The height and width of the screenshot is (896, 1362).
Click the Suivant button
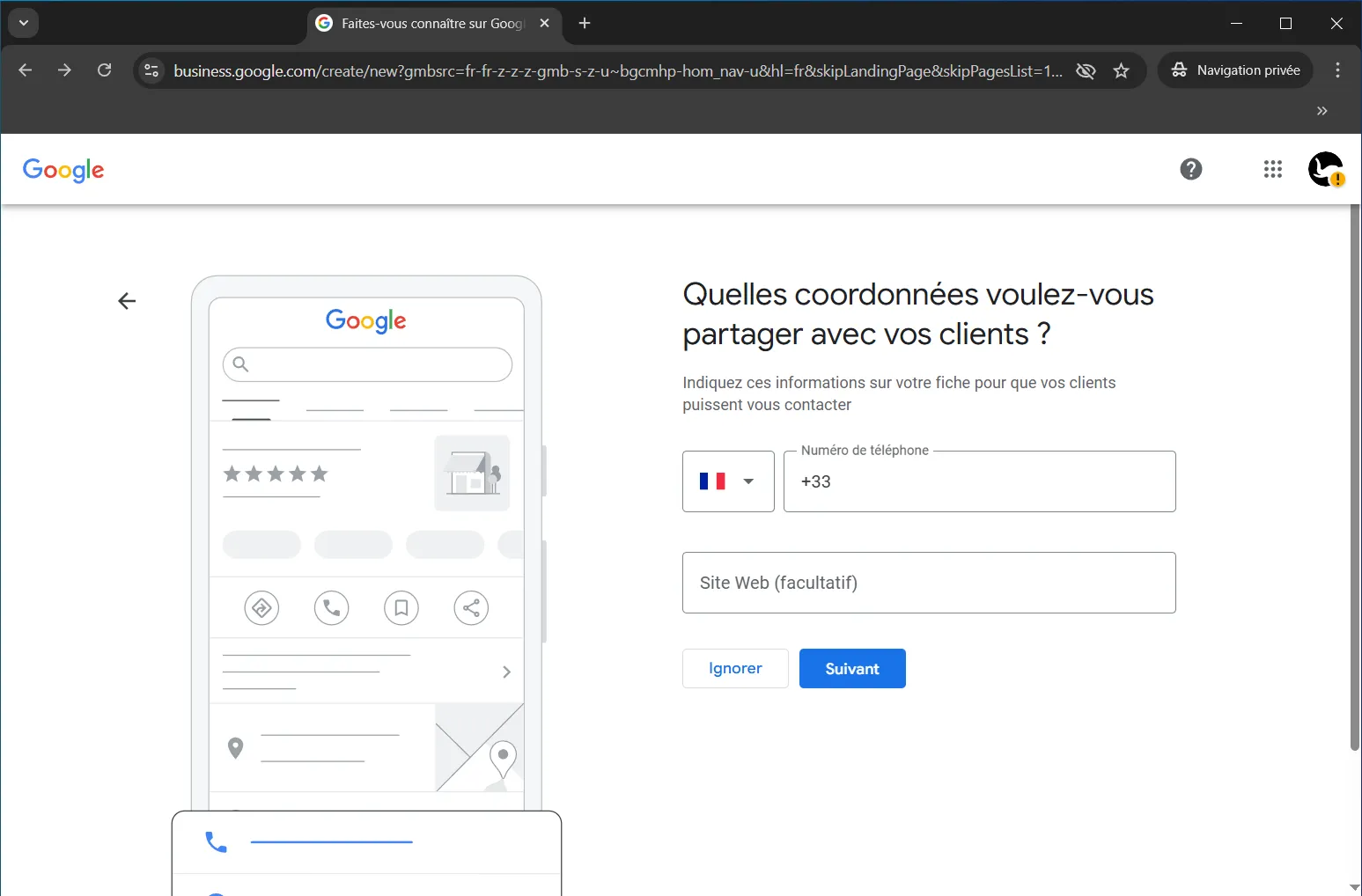pyautogui.click(x=851, y=669)
